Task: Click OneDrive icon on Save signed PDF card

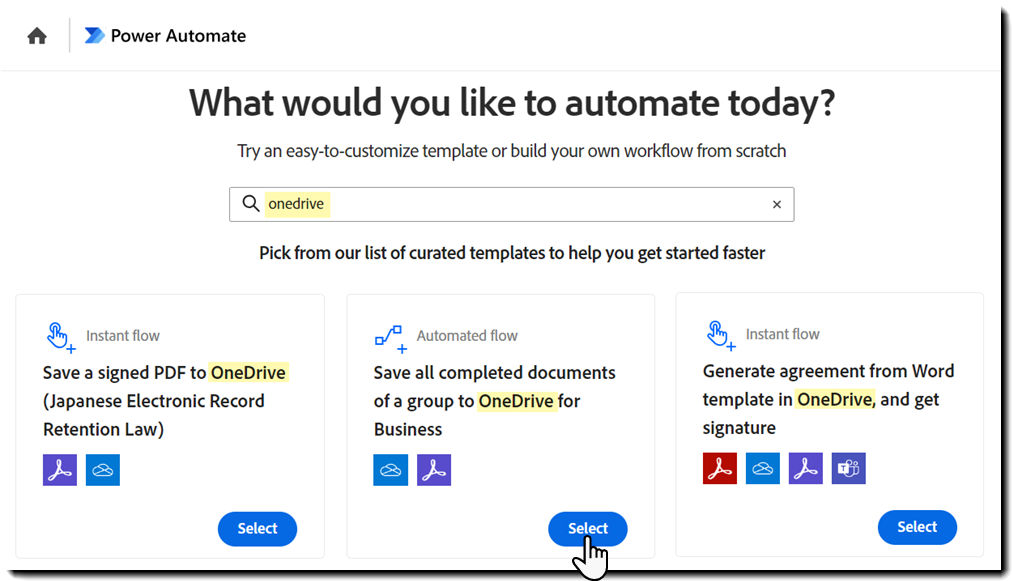Action: (x=103, y=469)
